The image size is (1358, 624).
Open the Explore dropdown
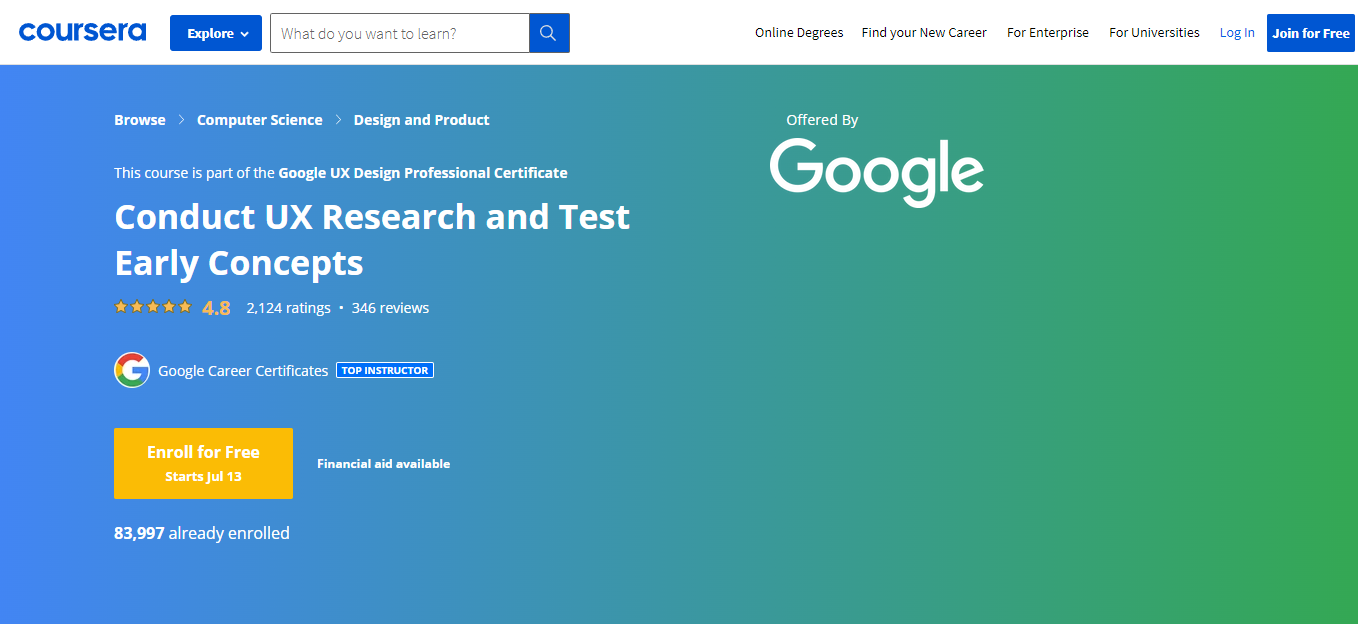215,32
